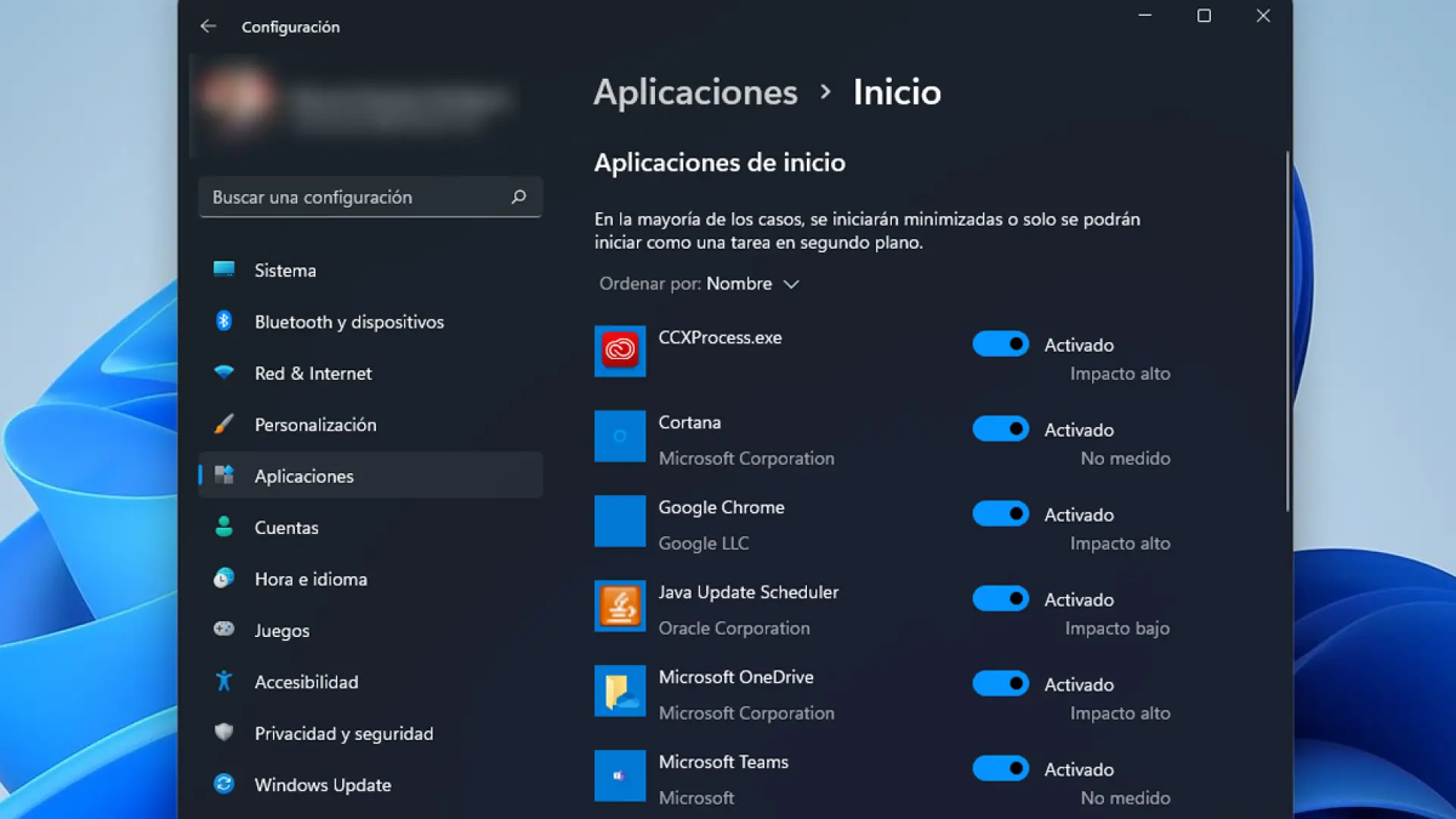
Task: Click the search magnifier icon
Action: 519,197
